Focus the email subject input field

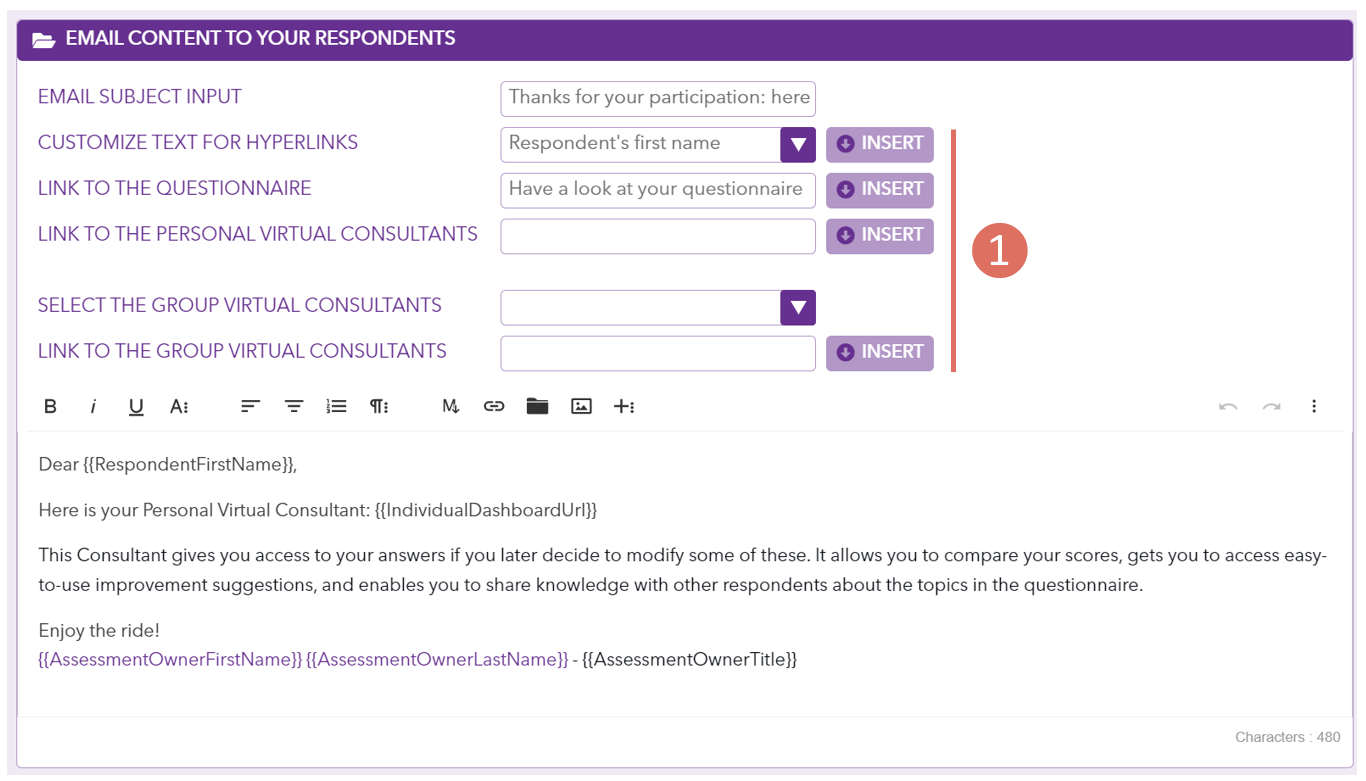click(x=658, y=98)
